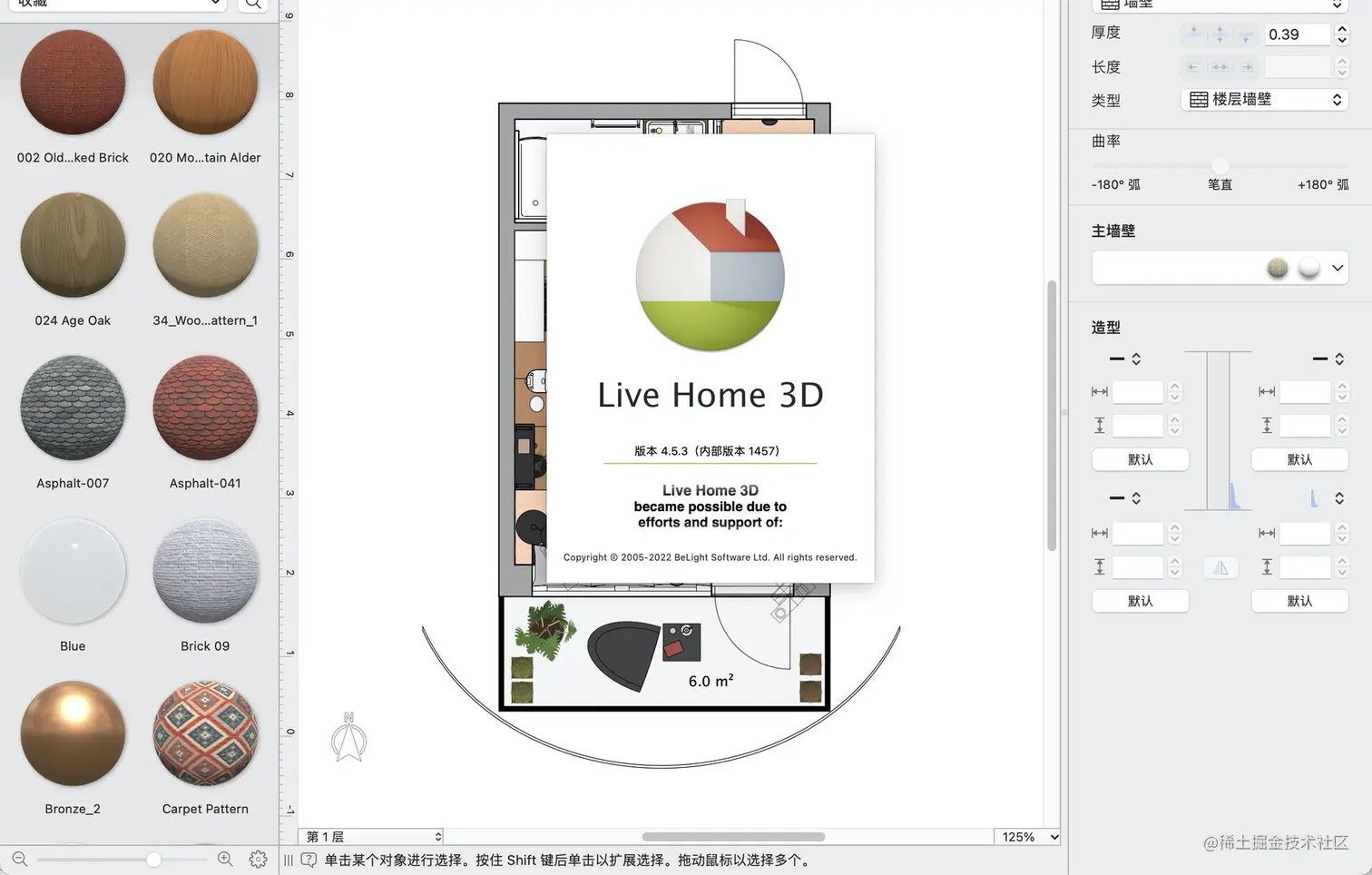
Task: Click the magnifier search button above materials
Action: [253, 4]
